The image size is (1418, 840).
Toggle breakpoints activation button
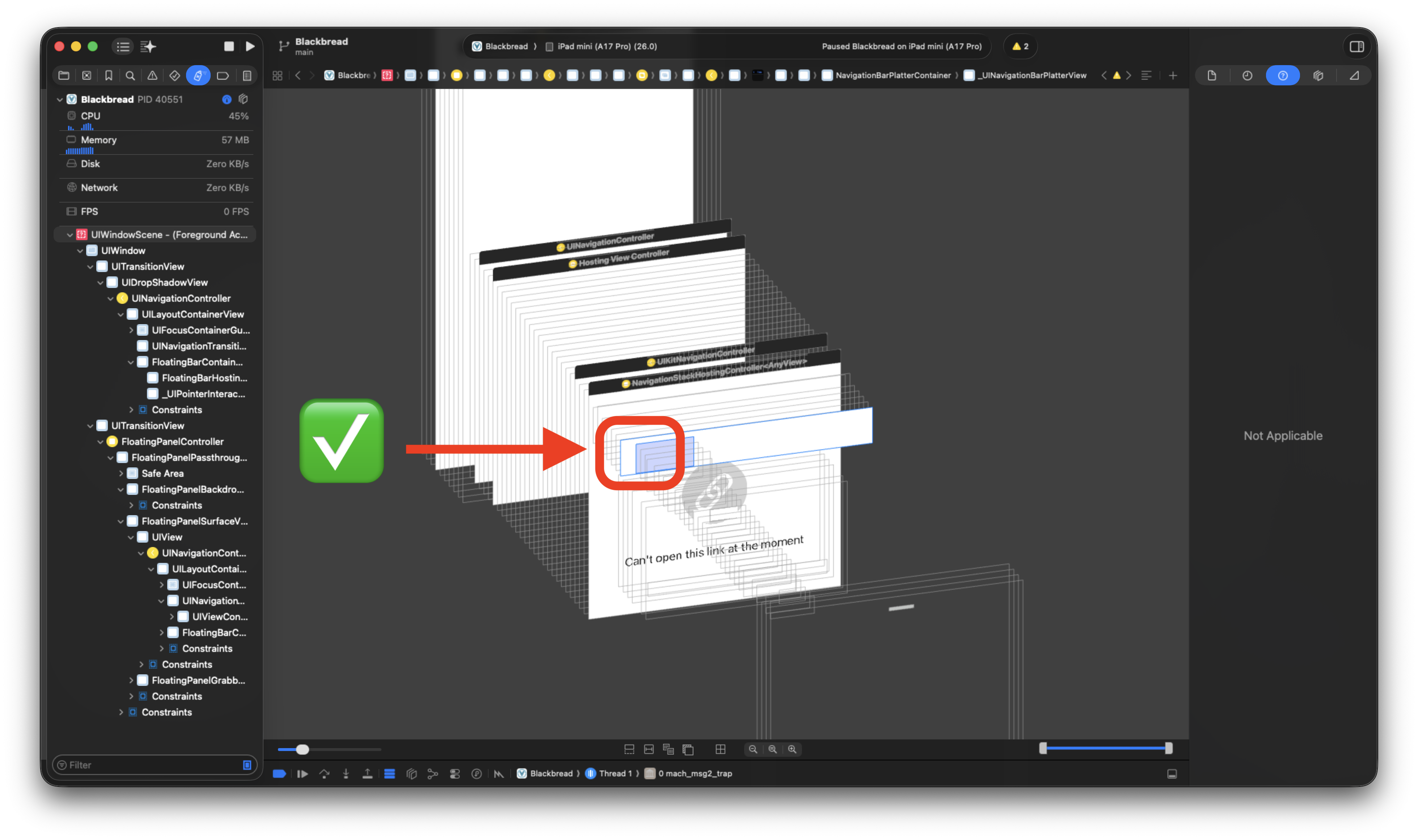click(x=279, y=774)
